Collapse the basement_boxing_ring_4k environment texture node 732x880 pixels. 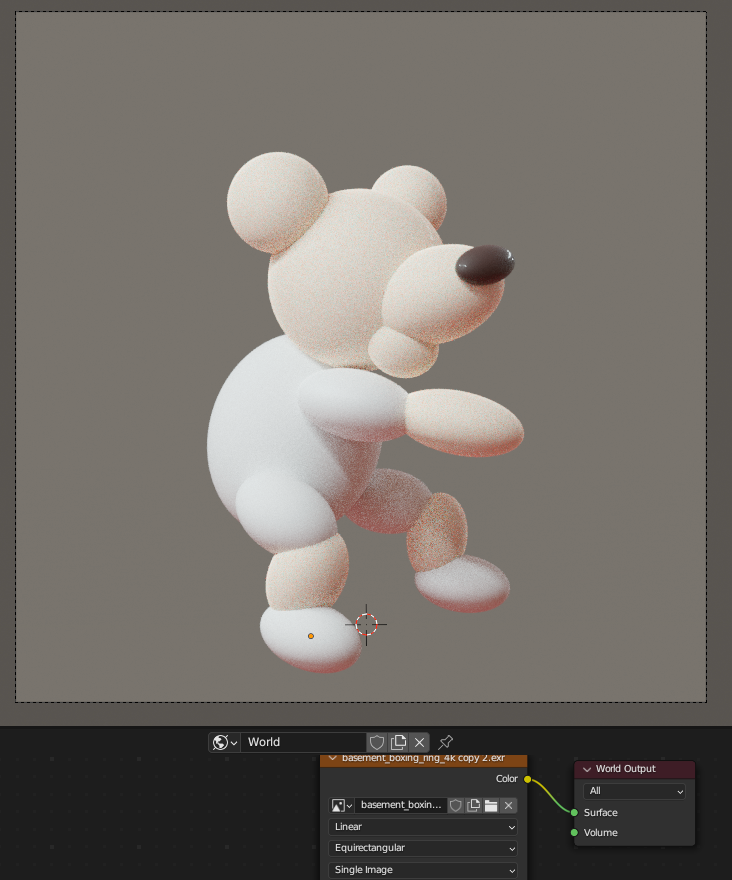(x=332, y=758)
